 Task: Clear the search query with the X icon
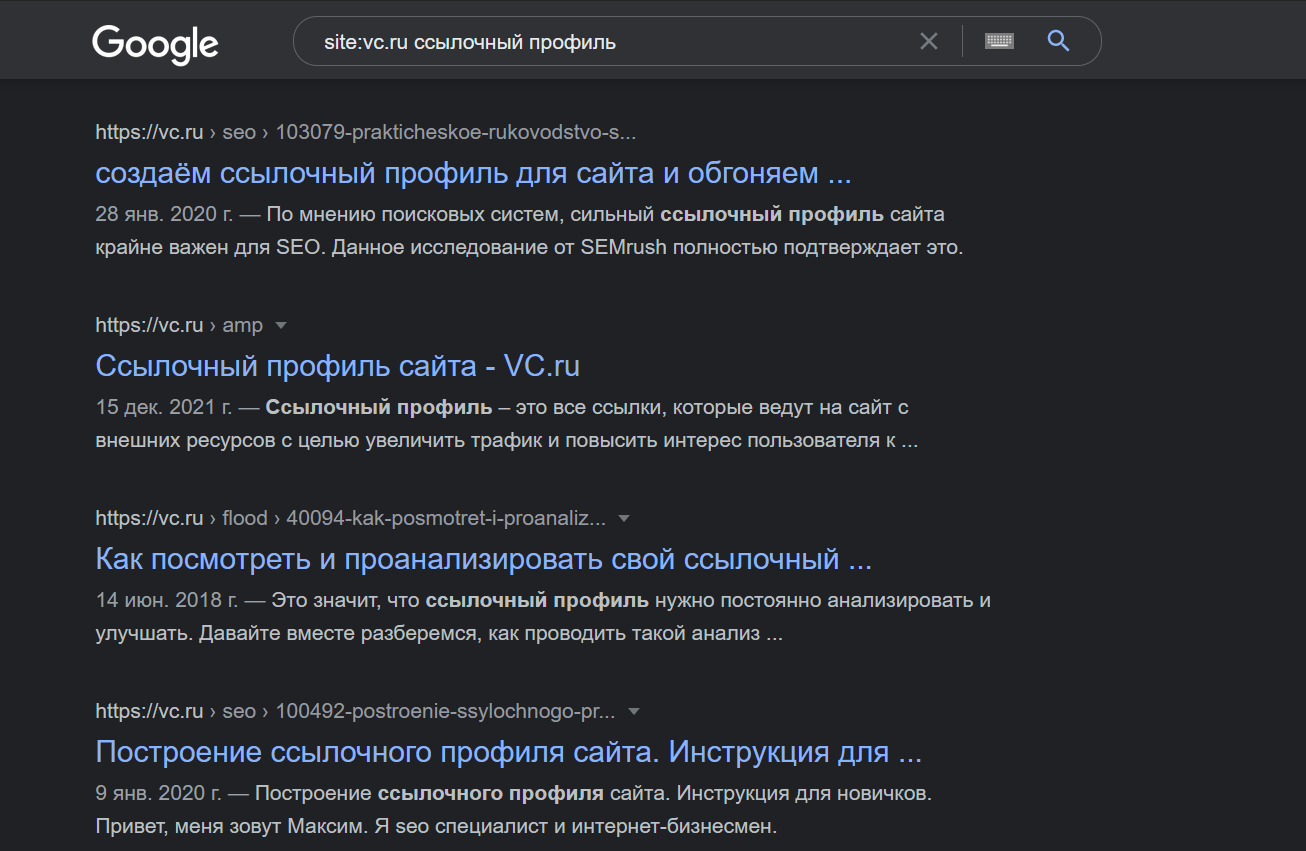(x=929, y=42)
